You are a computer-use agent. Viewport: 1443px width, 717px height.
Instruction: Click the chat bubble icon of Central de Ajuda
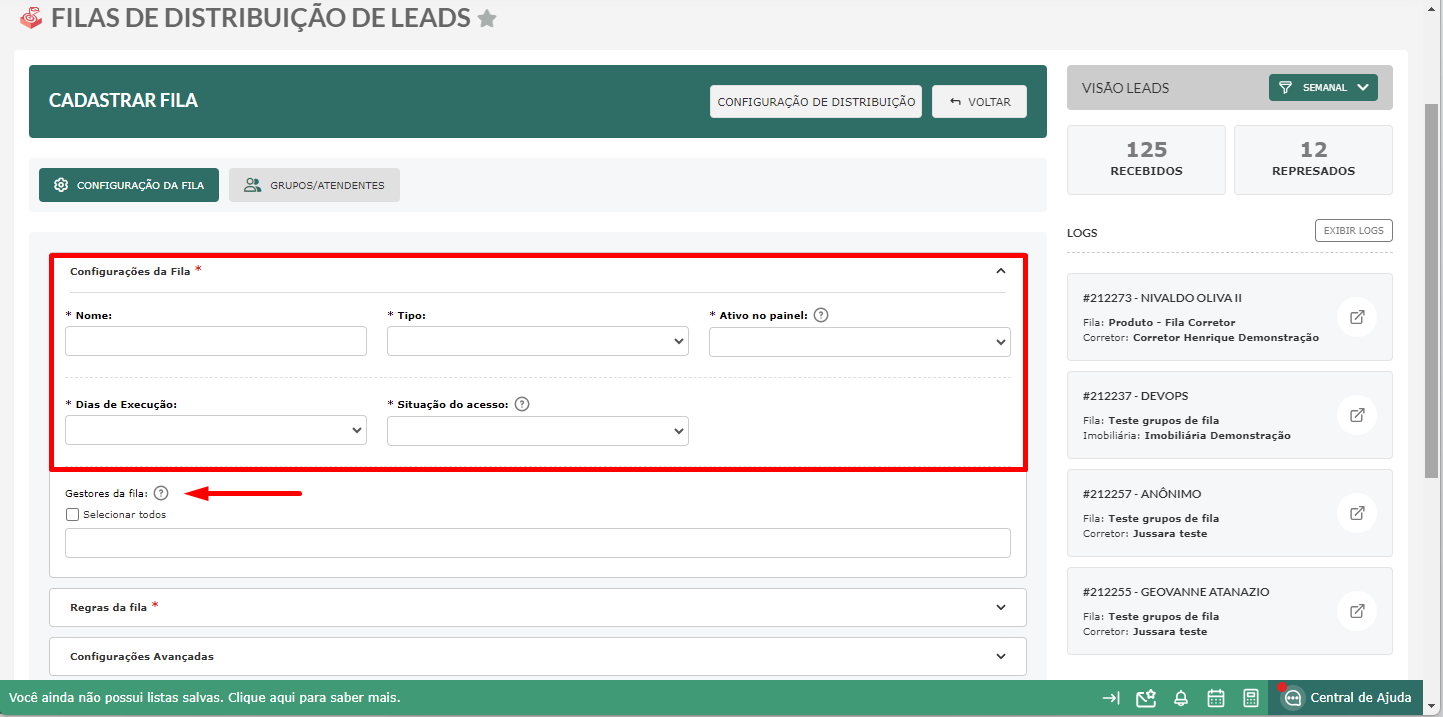pyautogui.click(x=1292, y=698)
